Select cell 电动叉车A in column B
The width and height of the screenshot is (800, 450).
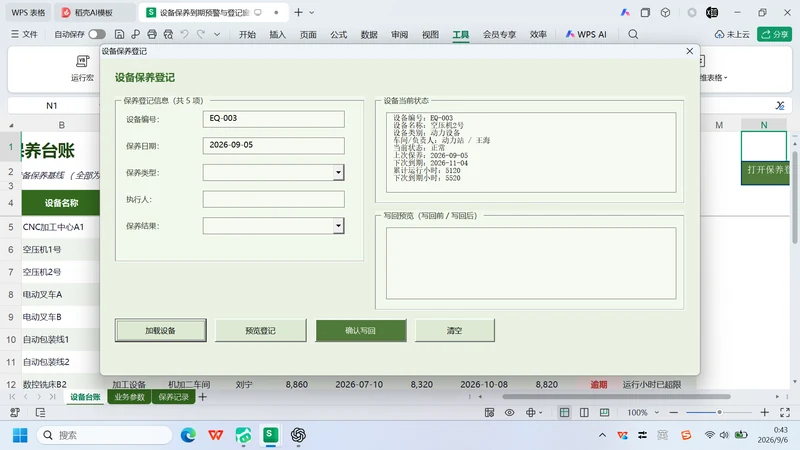click(x=60, y=294)
